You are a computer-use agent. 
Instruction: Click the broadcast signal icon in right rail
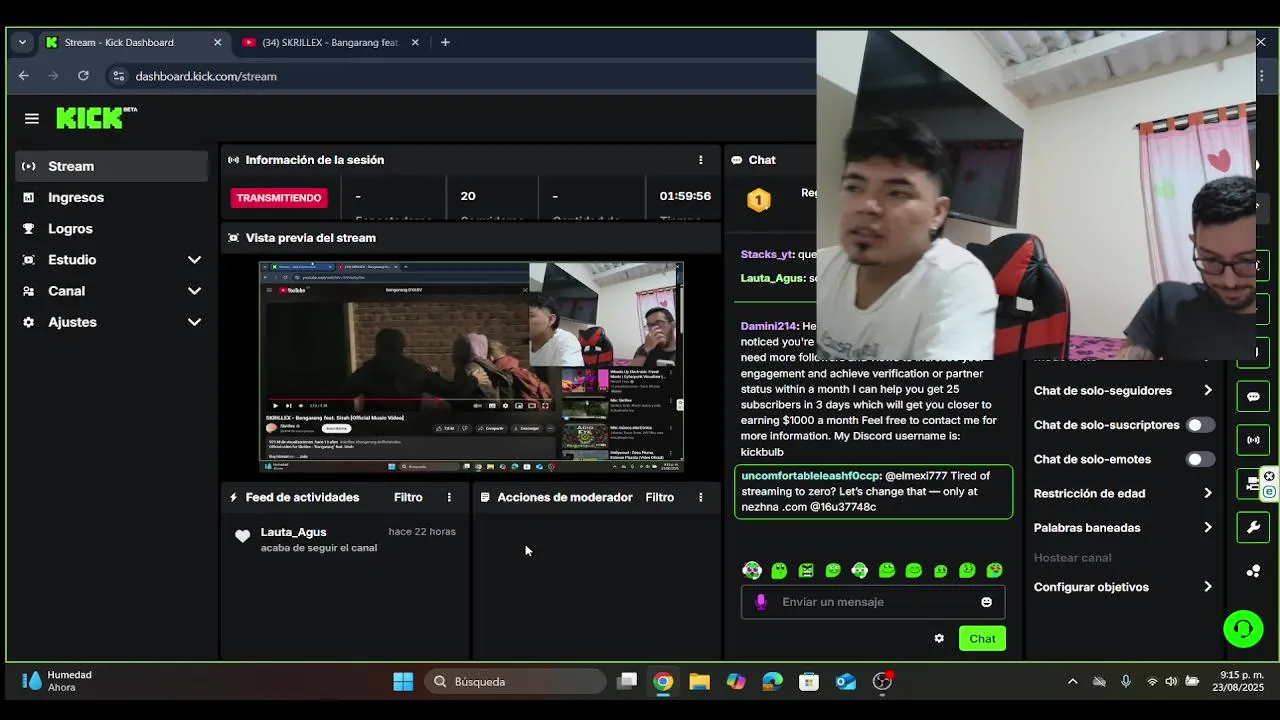point(1253,440)
